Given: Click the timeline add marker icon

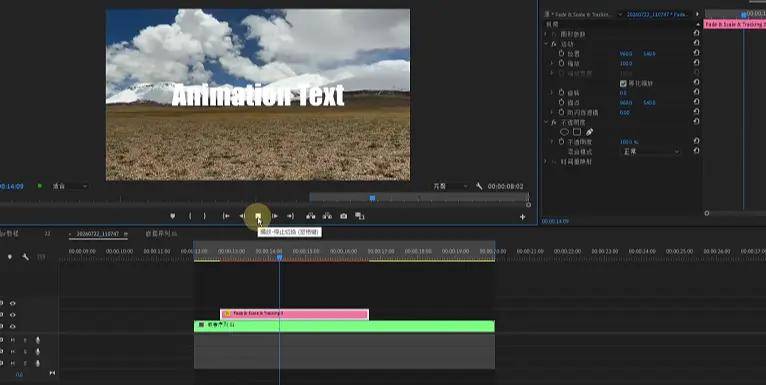Looking at the screenshot, I should [10, 257].
